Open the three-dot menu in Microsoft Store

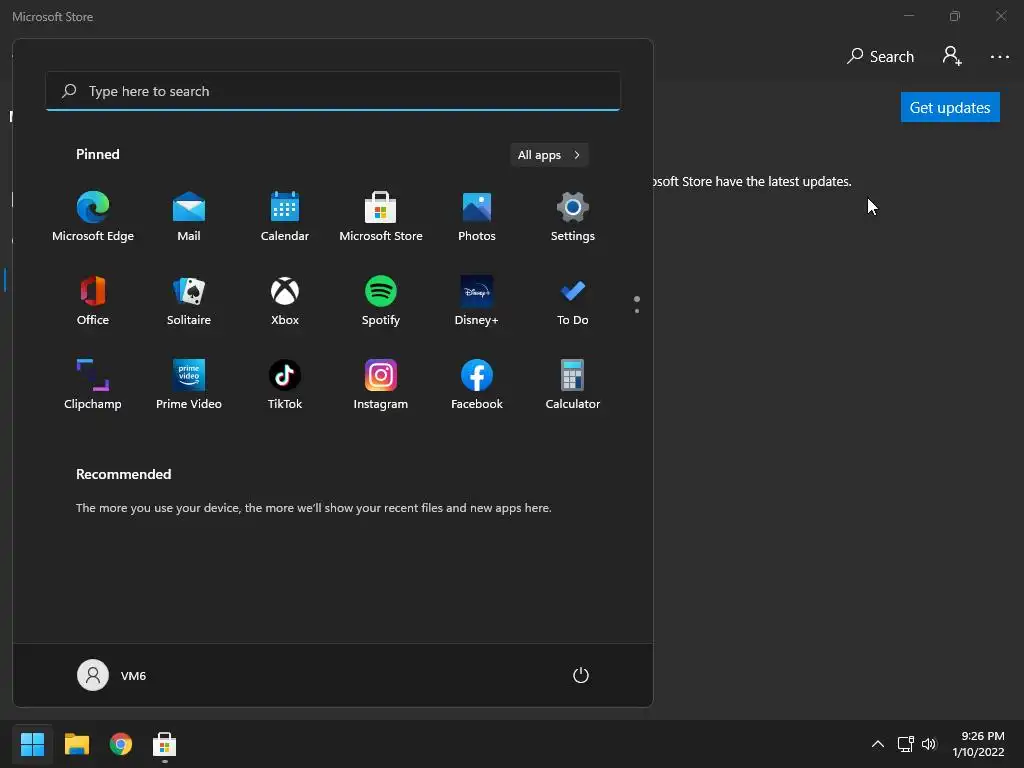(x=999, y=57)
